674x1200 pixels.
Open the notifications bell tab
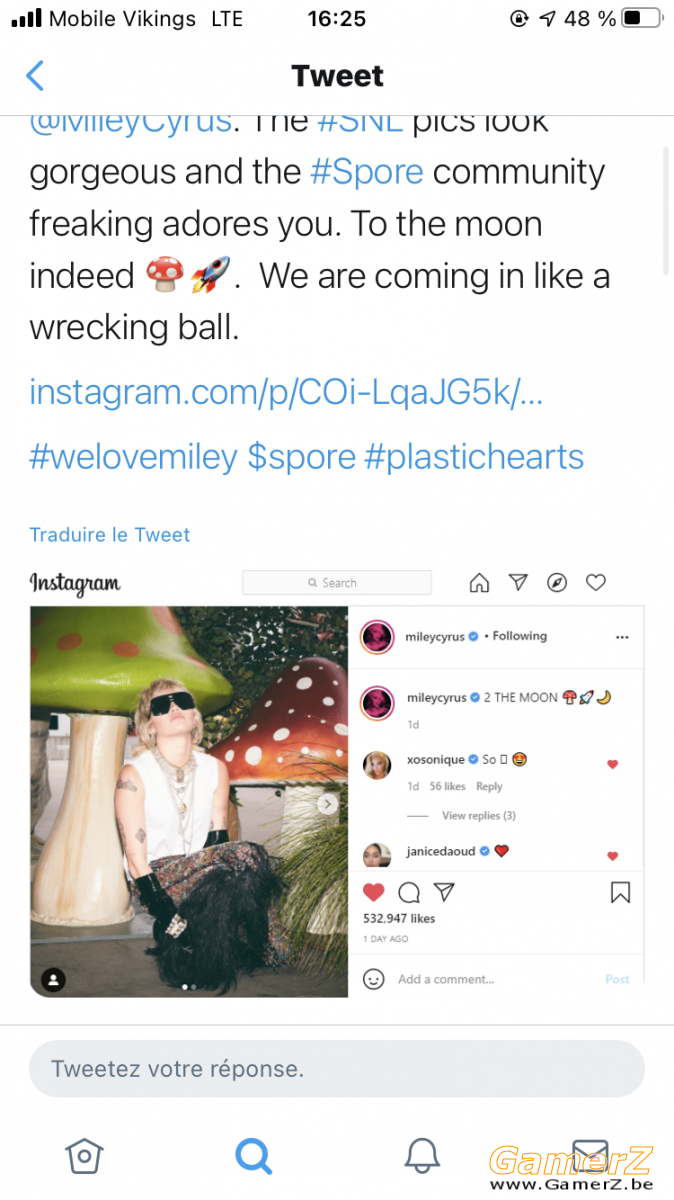[x=422, y=1156]
